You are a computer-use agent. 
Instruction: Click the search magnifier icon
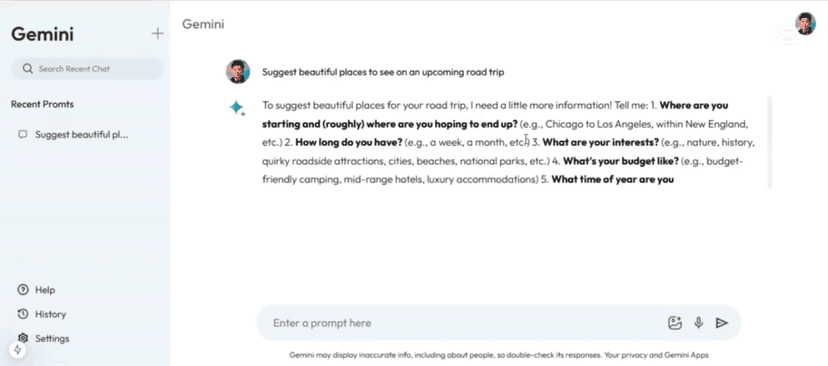coord(28,69)
